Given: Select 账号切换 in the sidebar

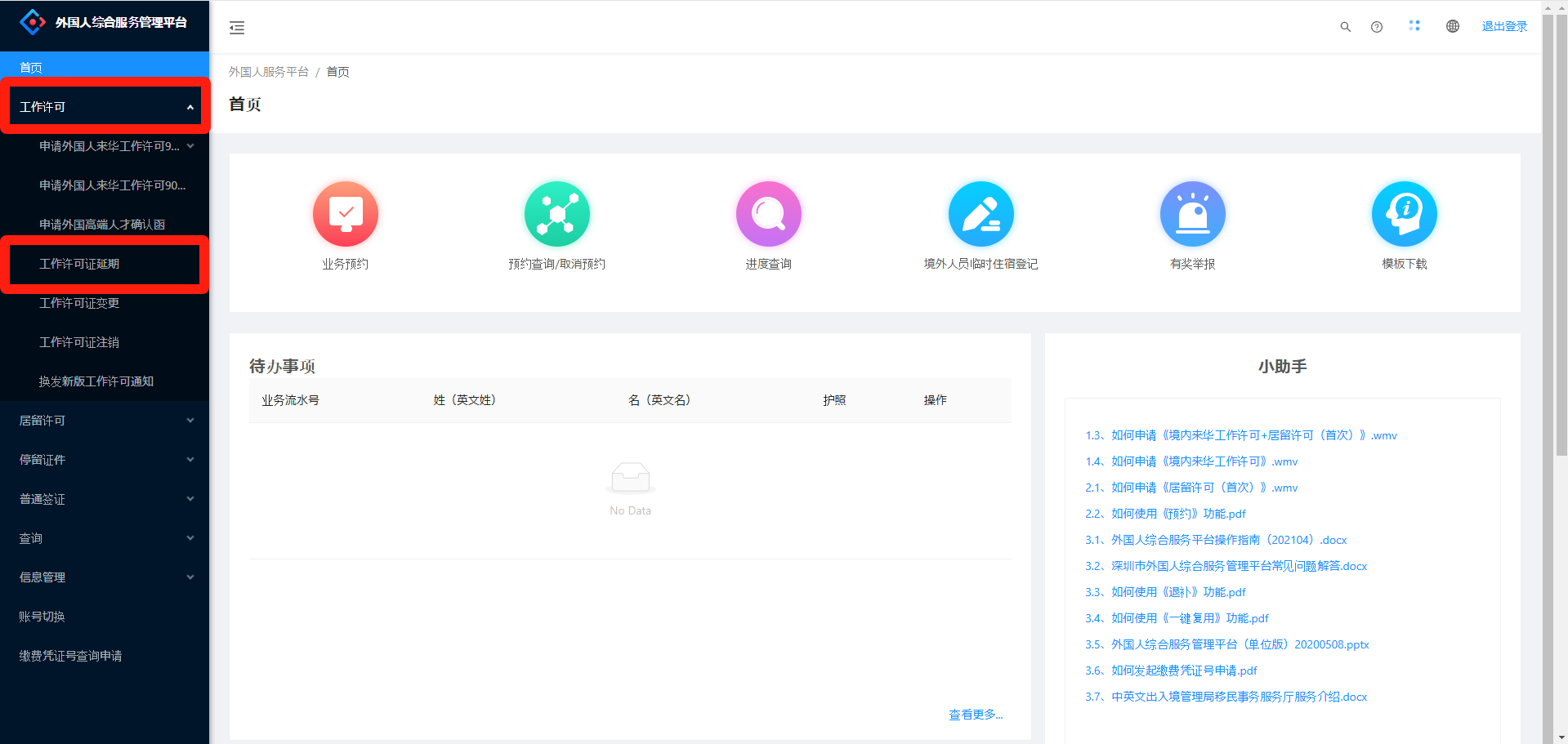Looking at the screenshot, I should (x=42, y=617).
